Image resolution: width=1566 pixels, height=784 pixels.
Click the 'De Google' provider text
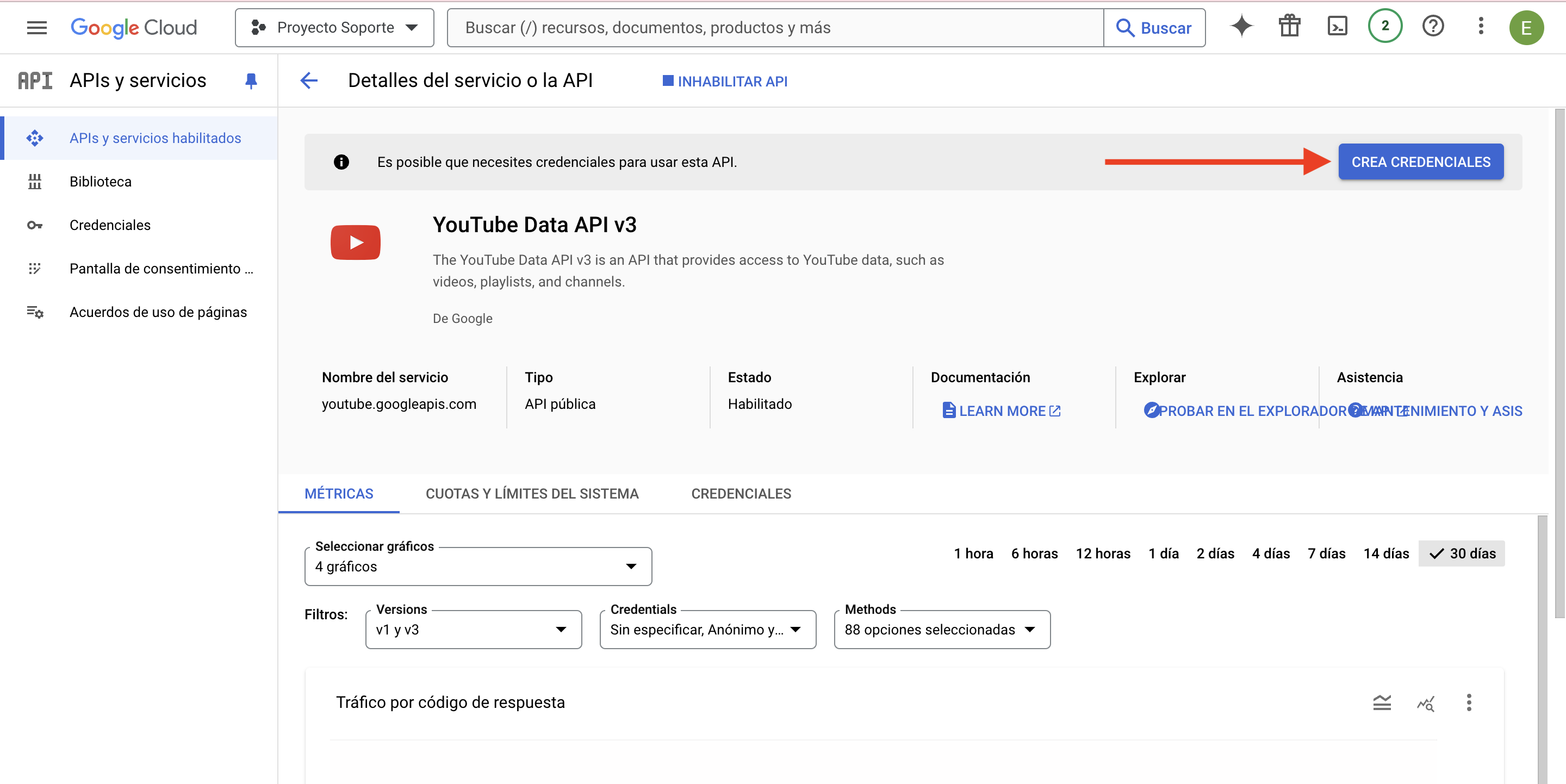tap(463, 319)
